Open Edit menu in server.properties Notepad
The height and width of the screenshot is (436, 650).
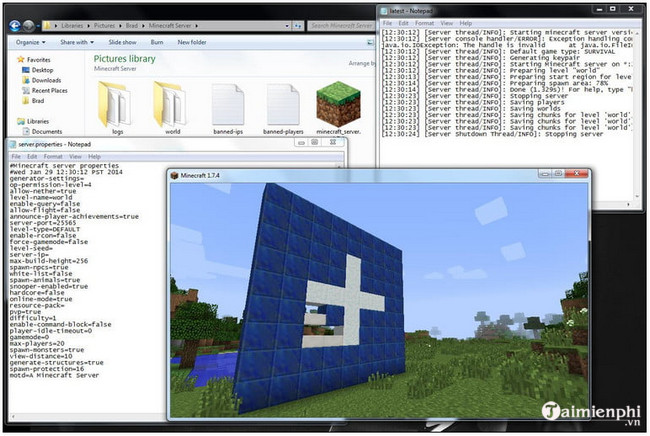(x=32, y=157)
